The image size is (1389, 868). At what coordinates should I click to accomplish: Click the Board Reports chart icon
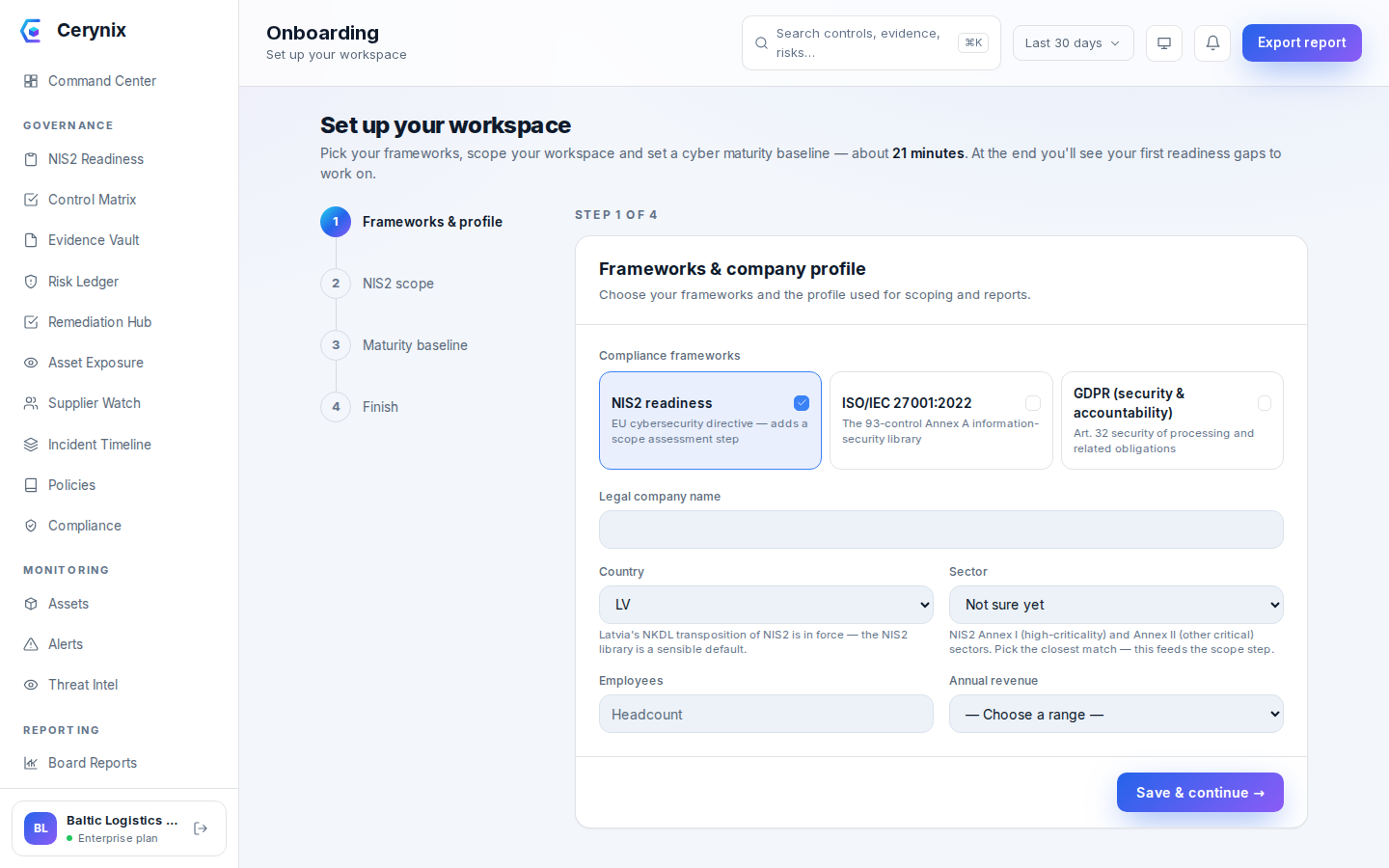click(x=31, y=763)
